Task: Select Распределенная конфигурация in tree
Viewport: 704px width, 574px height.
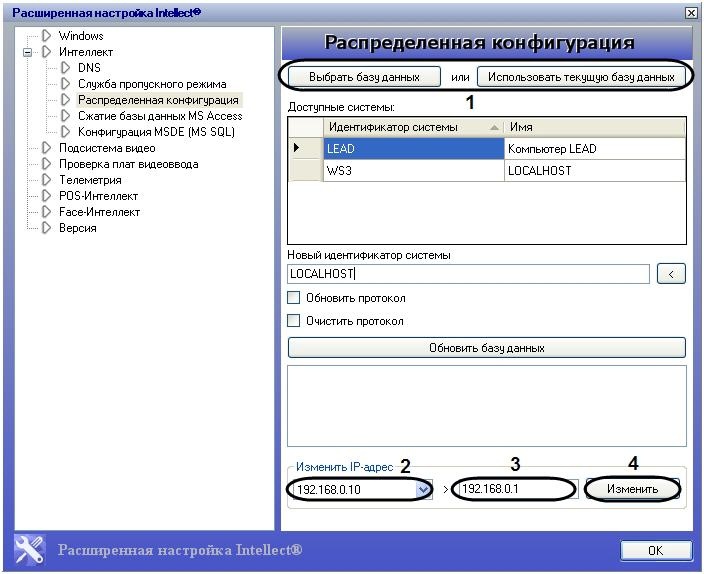Action: point(159,100)
